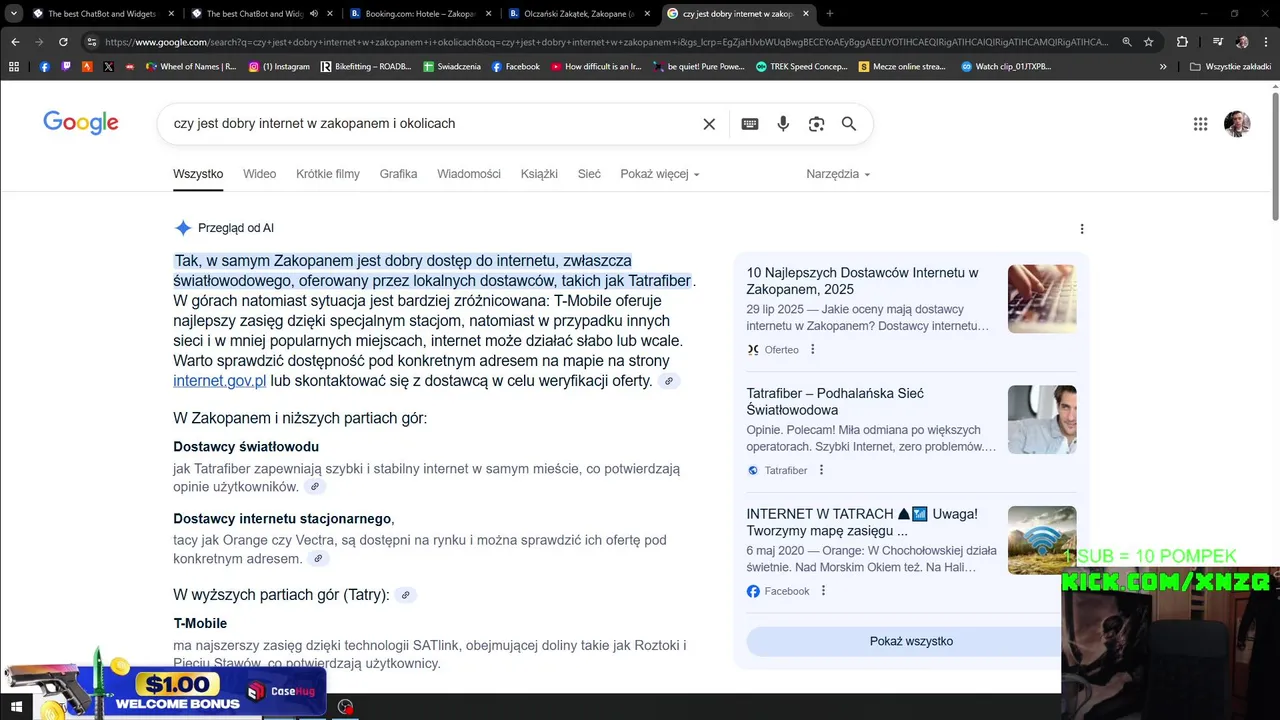Click link icon after 'konkretnym adresem'
1280x720 pixels.
[318, 559]
